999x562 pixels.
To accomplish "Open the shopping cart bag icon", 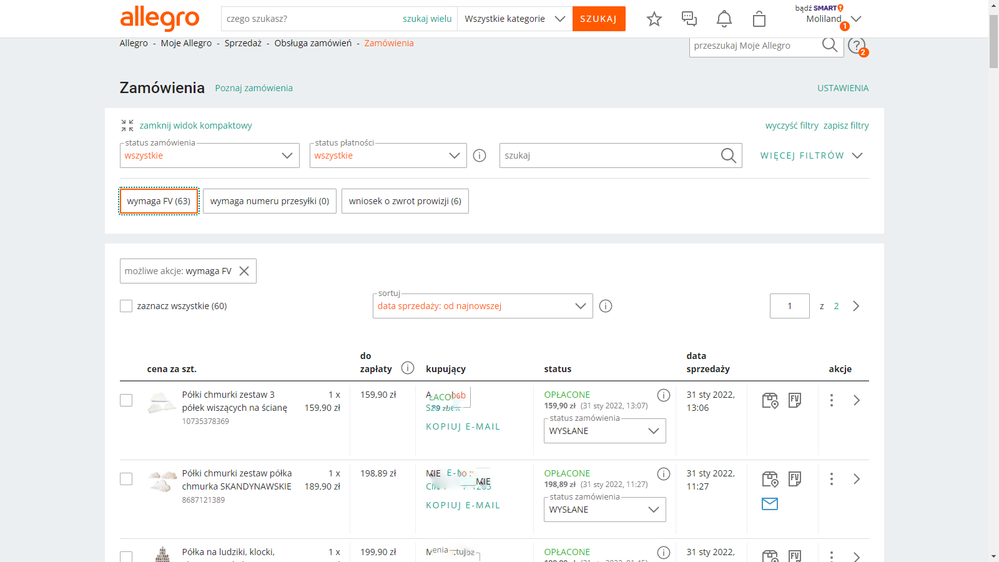I will tap(759, 19).
